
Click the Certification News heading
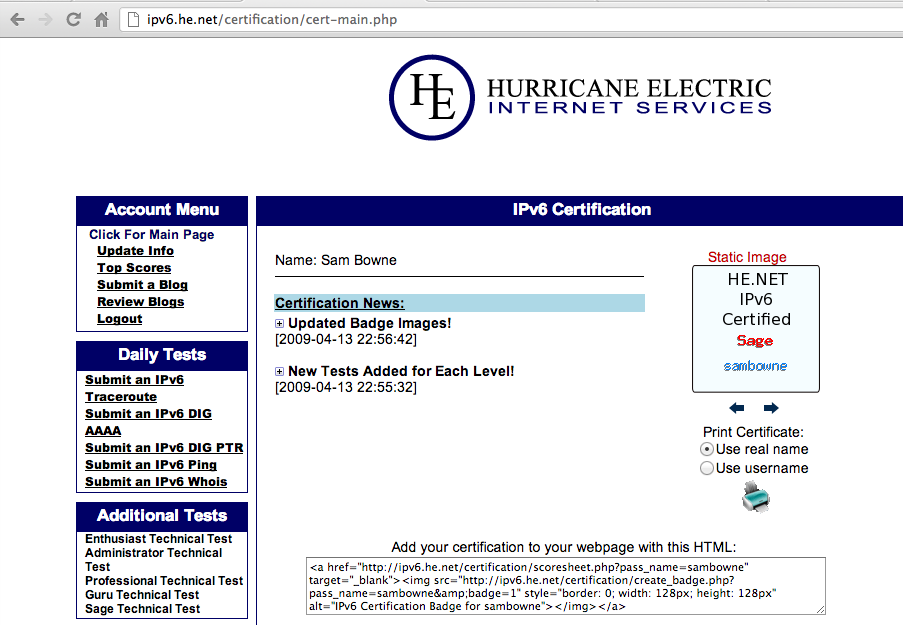click(340, 303)
